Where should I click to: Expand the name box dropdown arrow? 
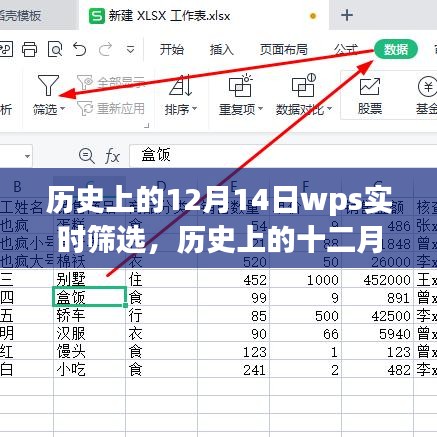(27, 156)
